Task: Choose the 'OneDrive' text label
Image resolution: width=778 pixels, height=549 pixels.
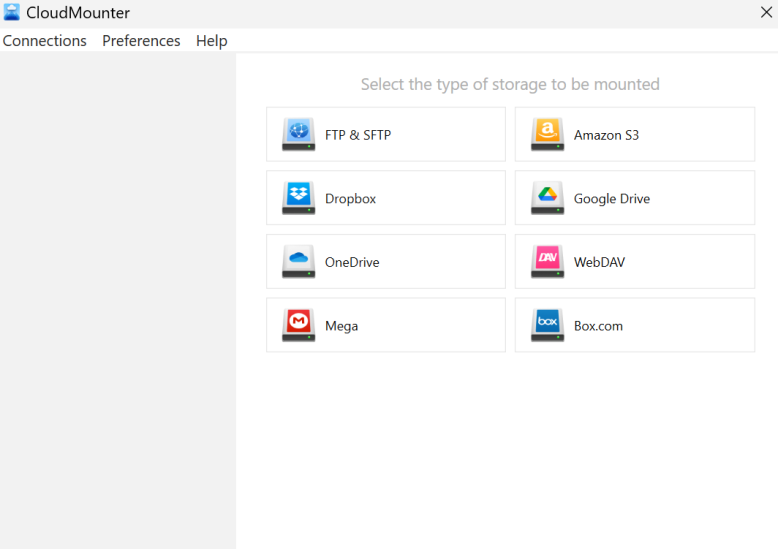Action: [352, 263]
